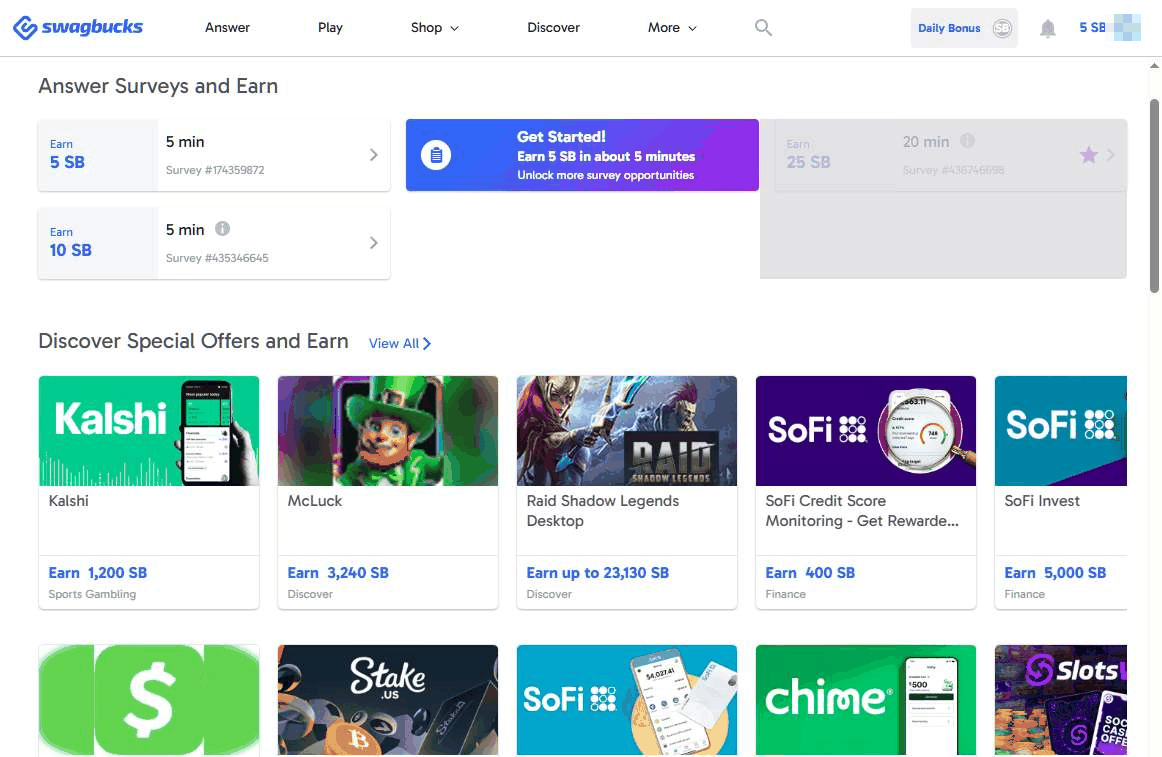Click Earn 400 SB on SoFi Credit
Screen dimensions: 1162x757
(810, 572)
